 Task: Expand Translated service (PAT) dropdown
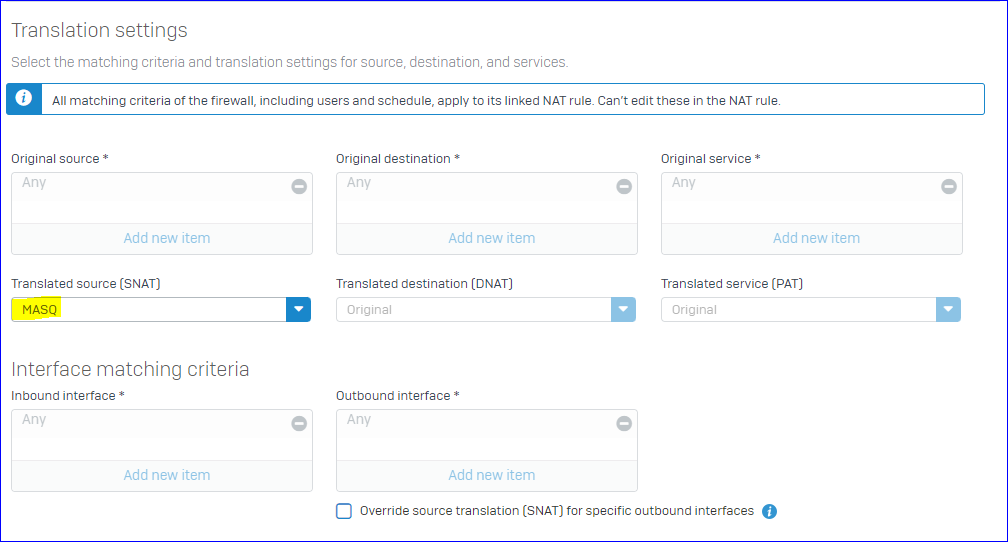pos(948,309)
